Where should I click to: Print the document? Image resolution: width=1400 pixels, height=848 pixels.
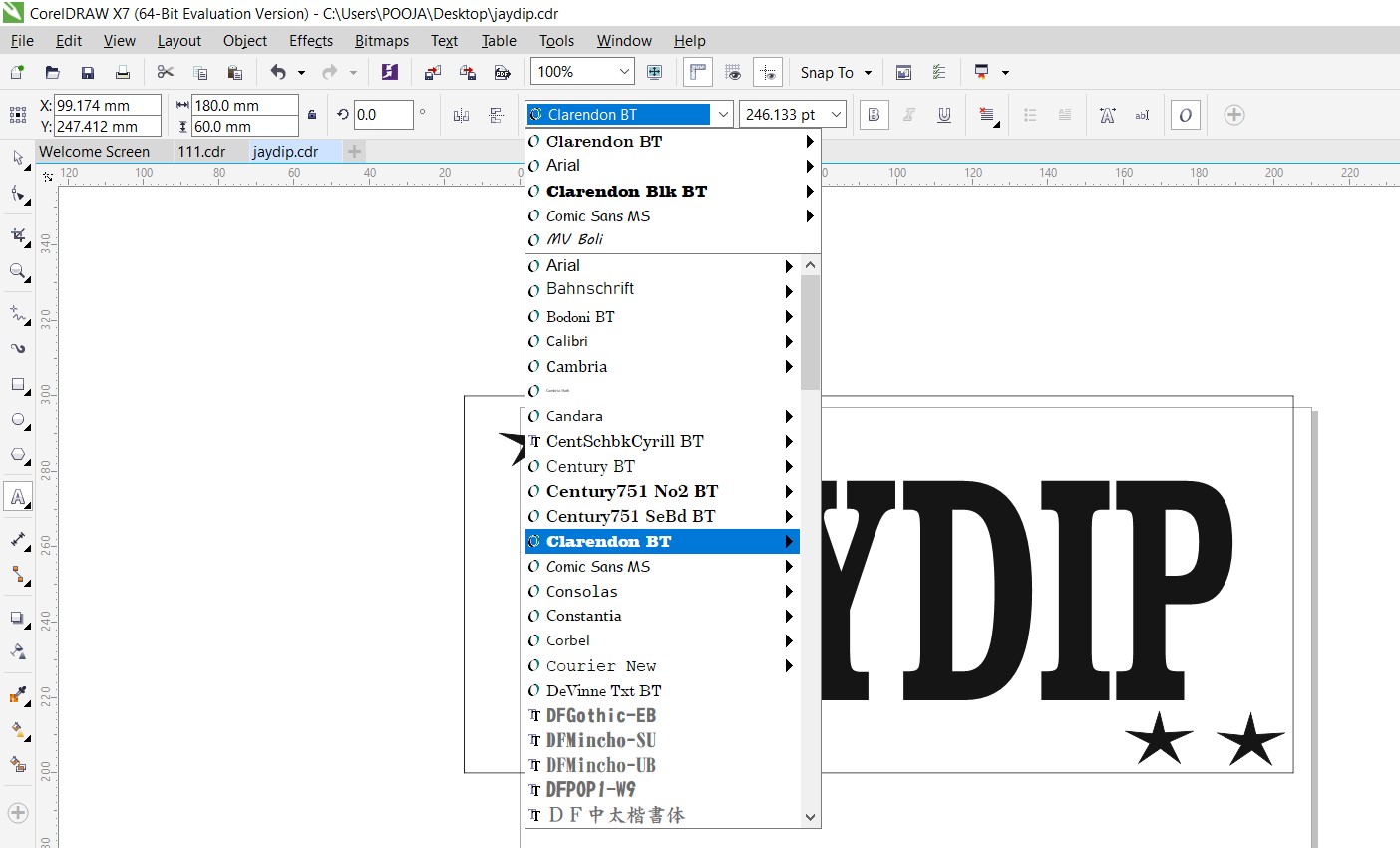click(x=123, y=72)
